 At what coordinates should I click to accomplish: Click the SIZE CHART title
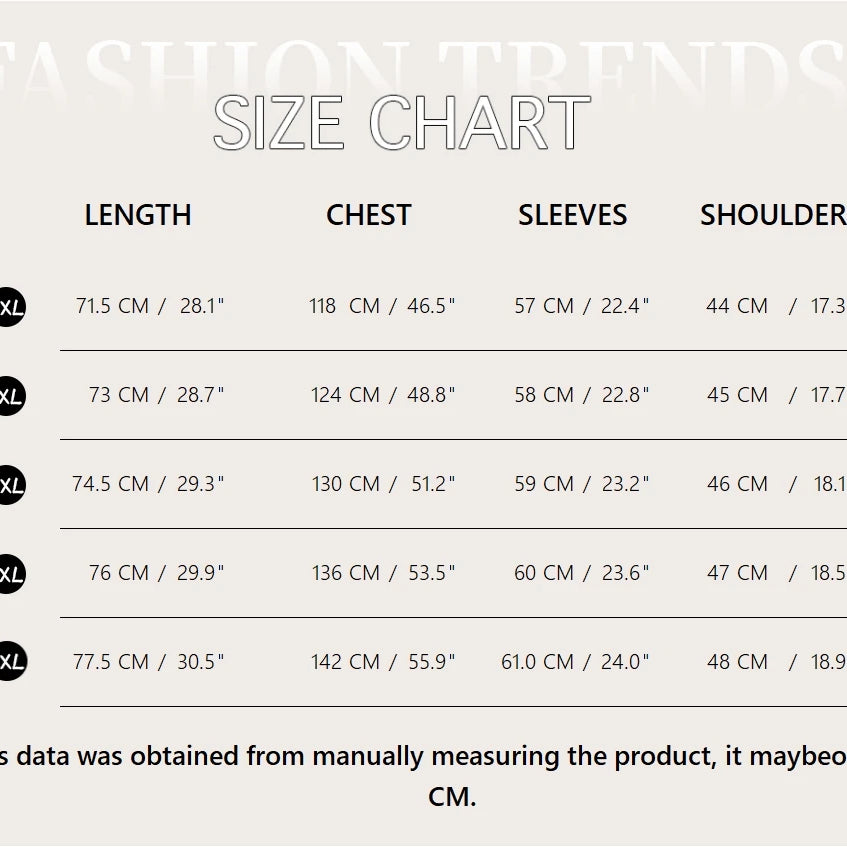[401, 124]
